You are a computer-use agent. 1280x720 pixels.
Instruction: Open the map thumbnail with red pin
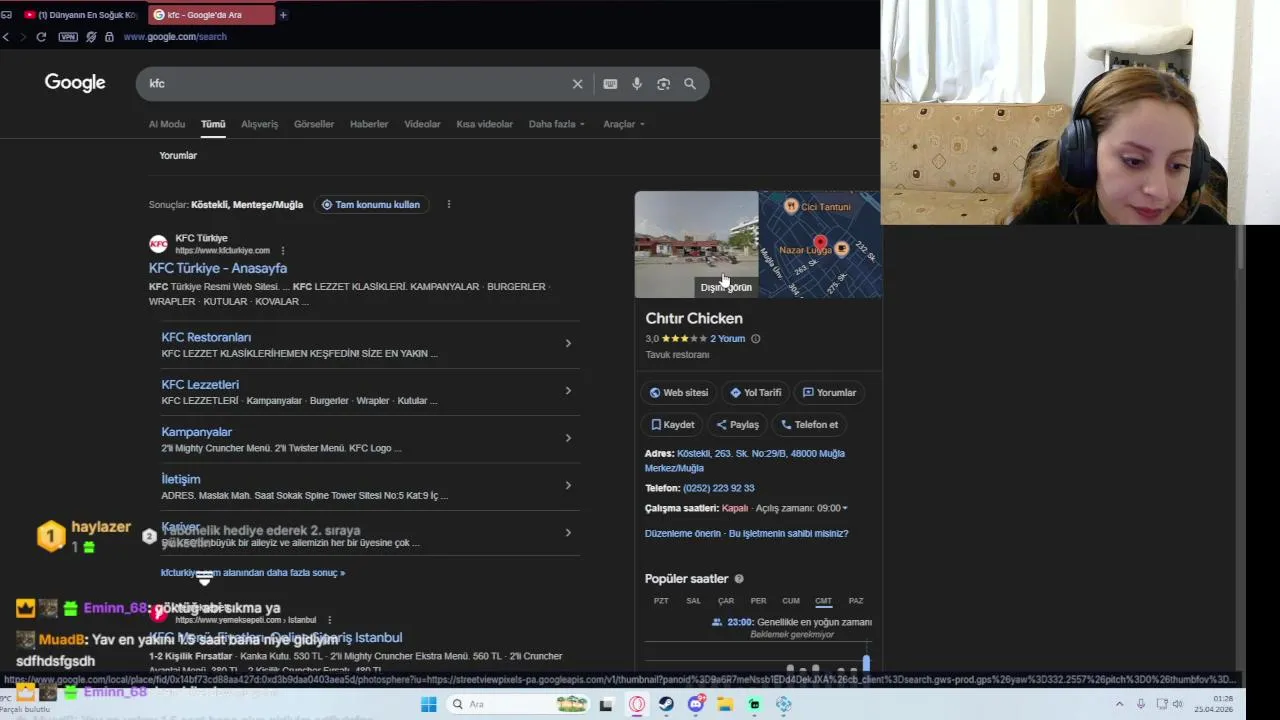[820, 245]
